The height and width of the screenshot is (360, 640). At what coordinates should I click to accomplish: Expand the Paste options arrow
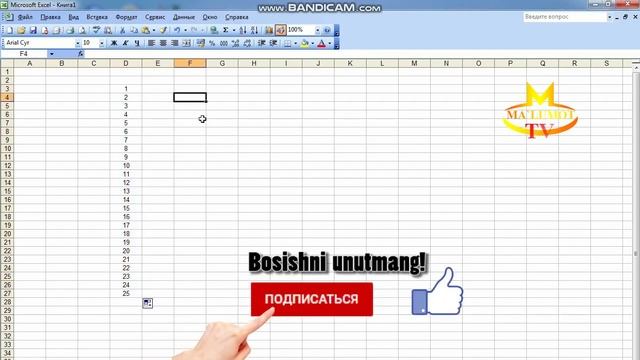tap(153, 30)
